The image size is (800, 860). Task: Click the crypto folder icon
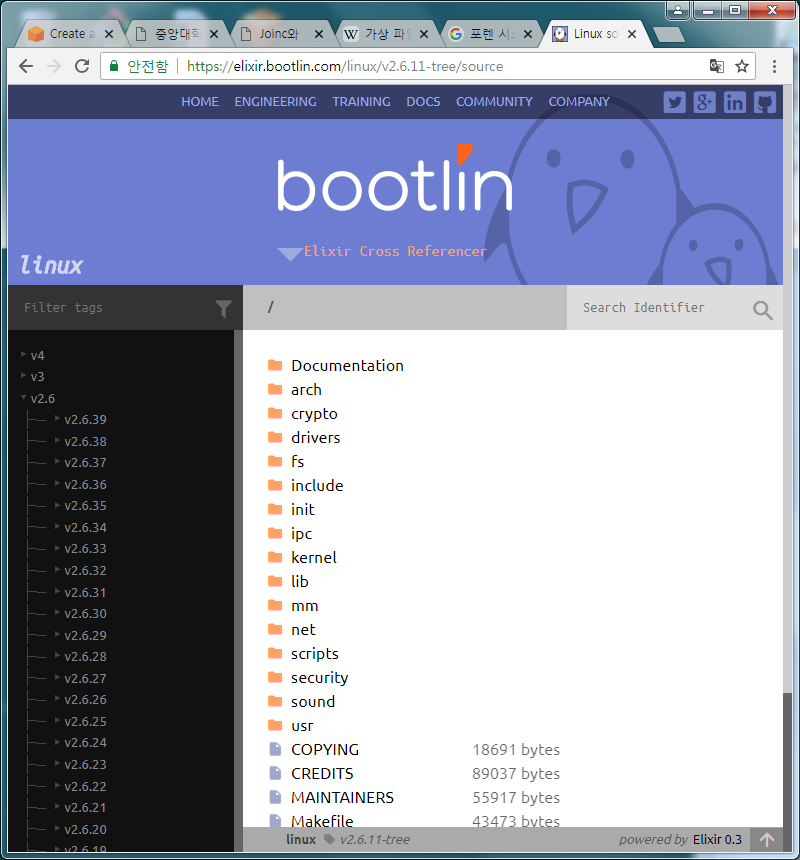pyautogui.click(x=275, y=413)
